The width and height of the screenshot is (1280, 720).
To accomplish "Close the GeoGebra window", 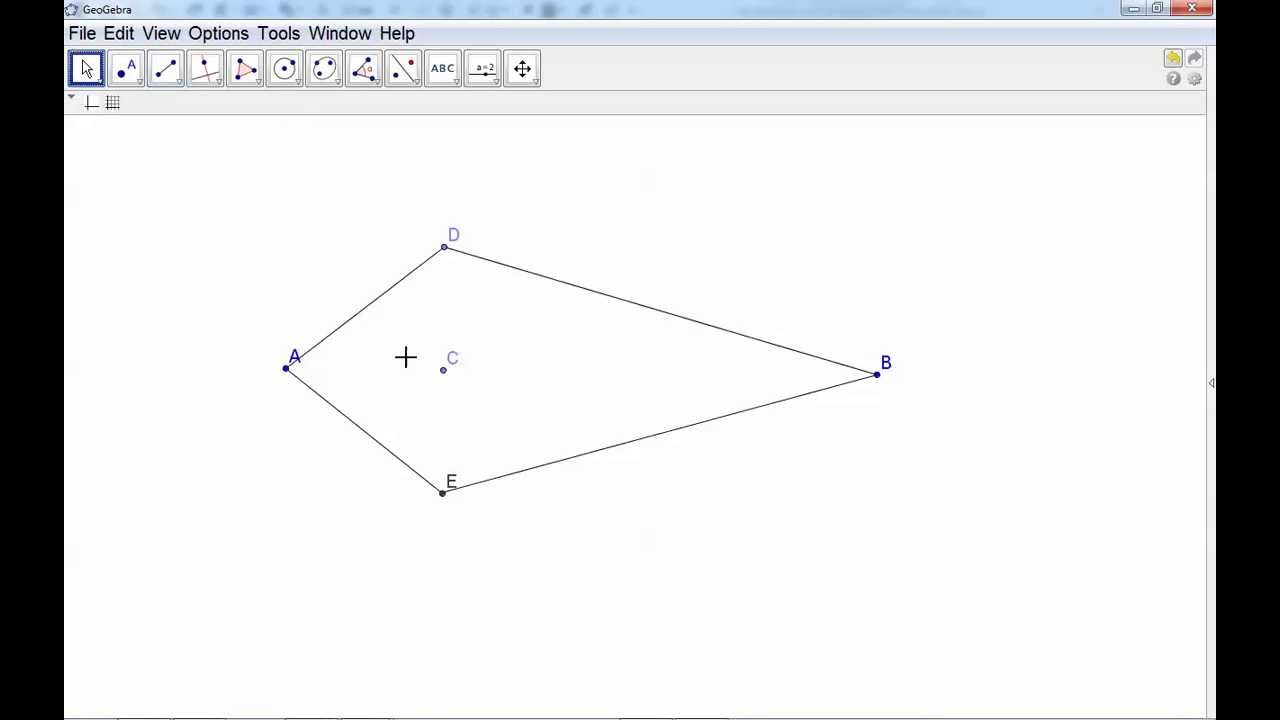I will click(1192, 9).
